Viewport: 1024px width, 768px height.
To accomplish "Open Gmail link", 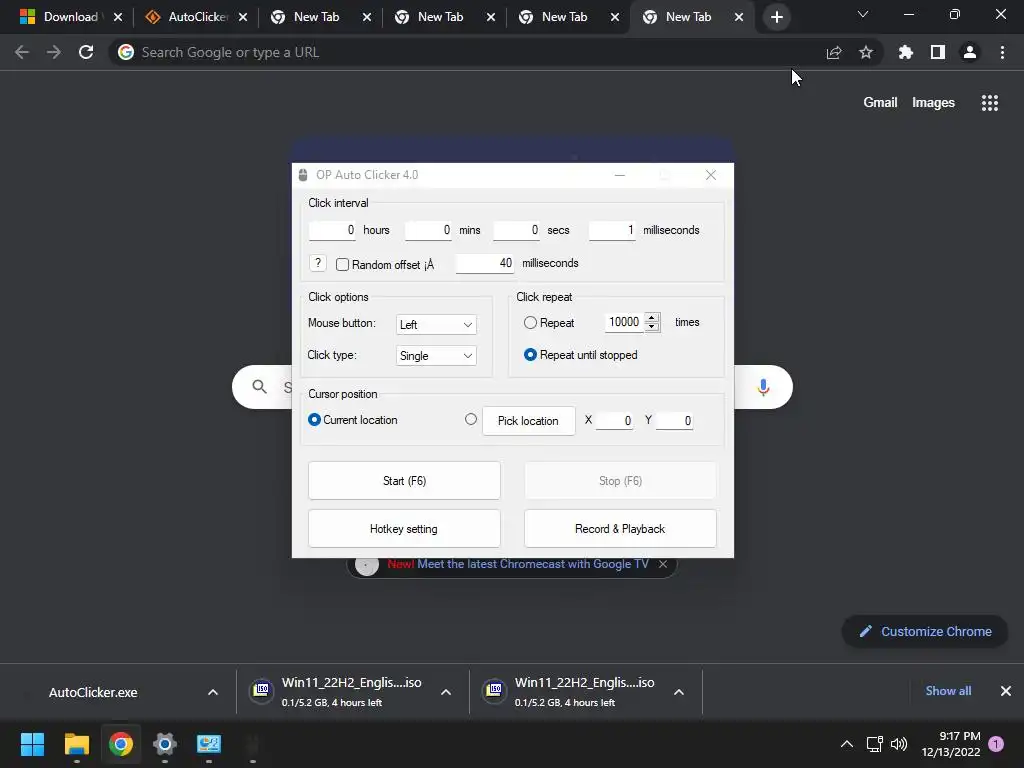I will pos(880,103).
